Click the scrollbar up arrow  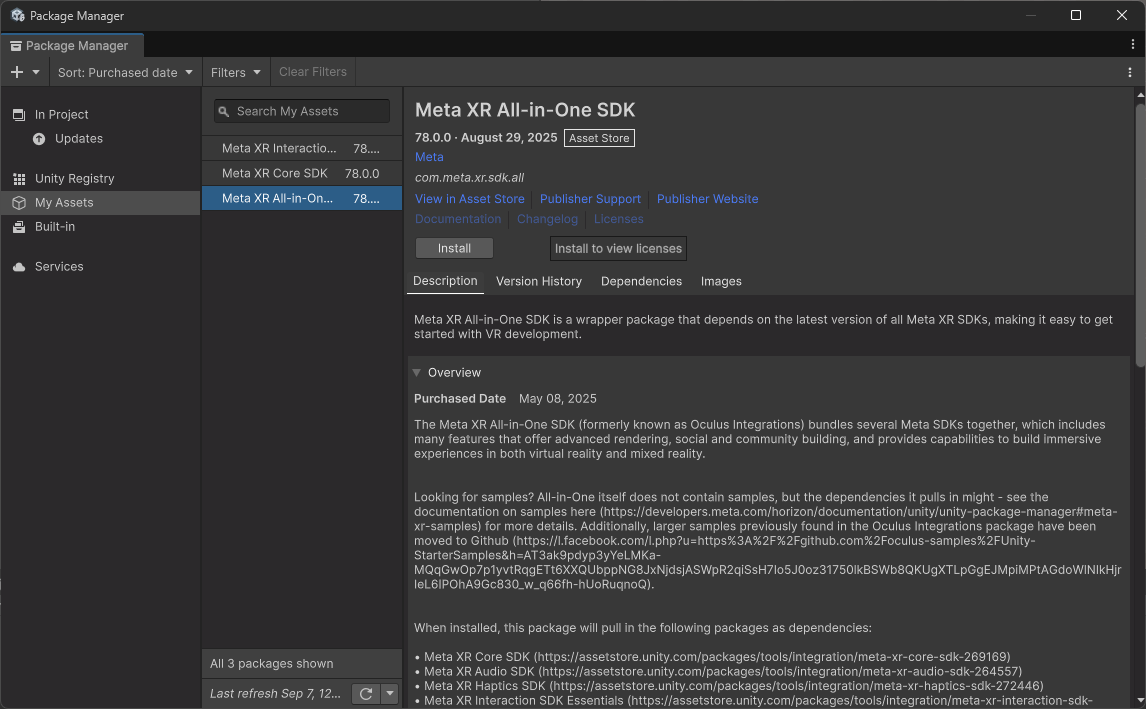tap(1140, 95)
